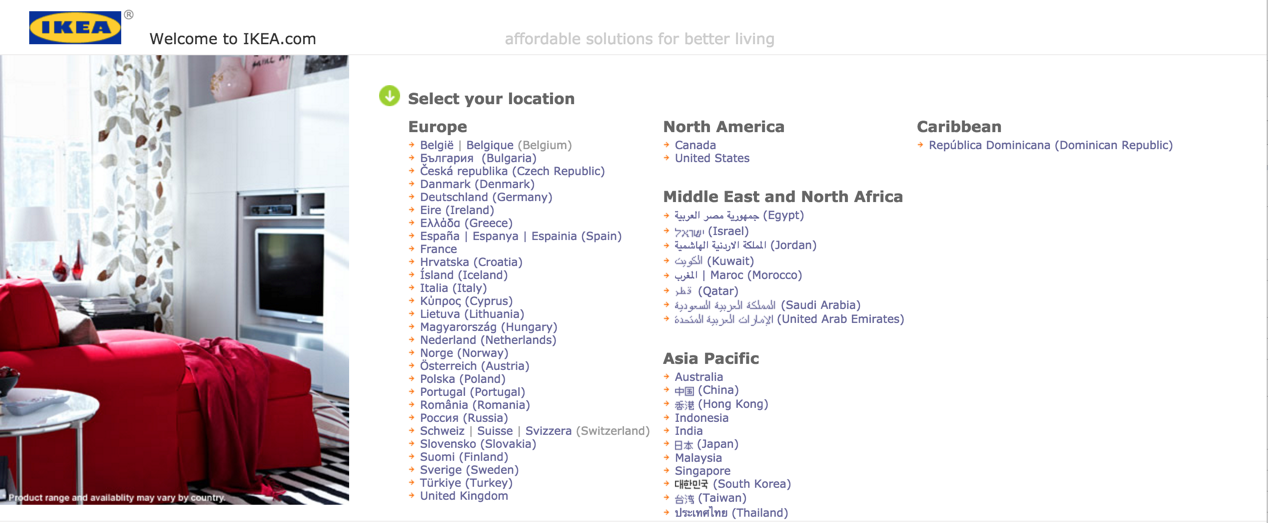
Task: Open Türkiye (Turkey)
Action: tap(466, 483)
